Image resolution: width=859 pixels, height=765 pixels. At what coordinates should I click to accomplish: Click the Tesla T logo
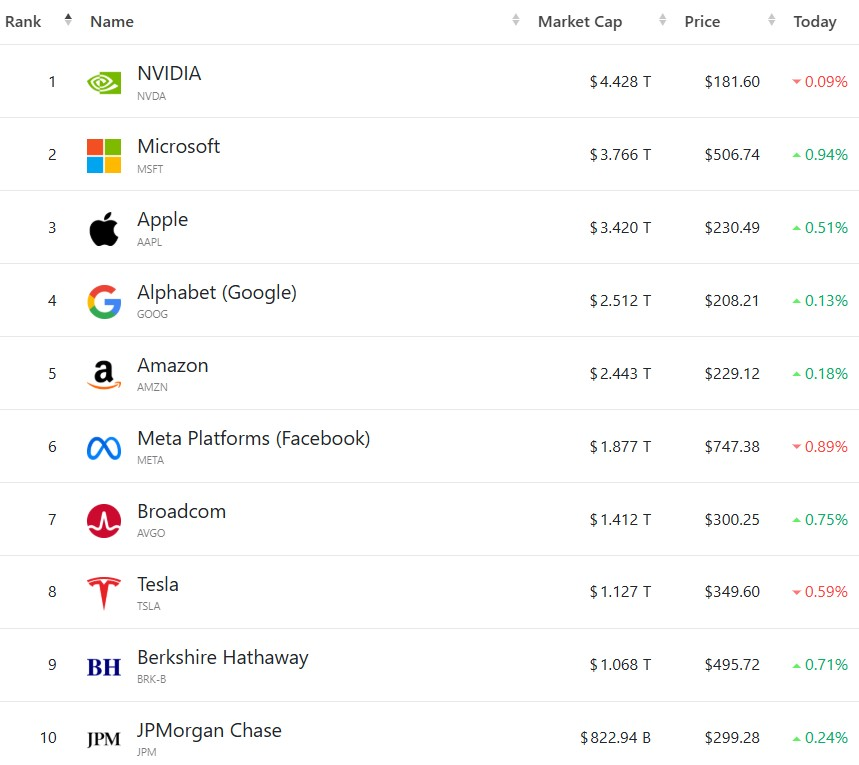[104, 593]
